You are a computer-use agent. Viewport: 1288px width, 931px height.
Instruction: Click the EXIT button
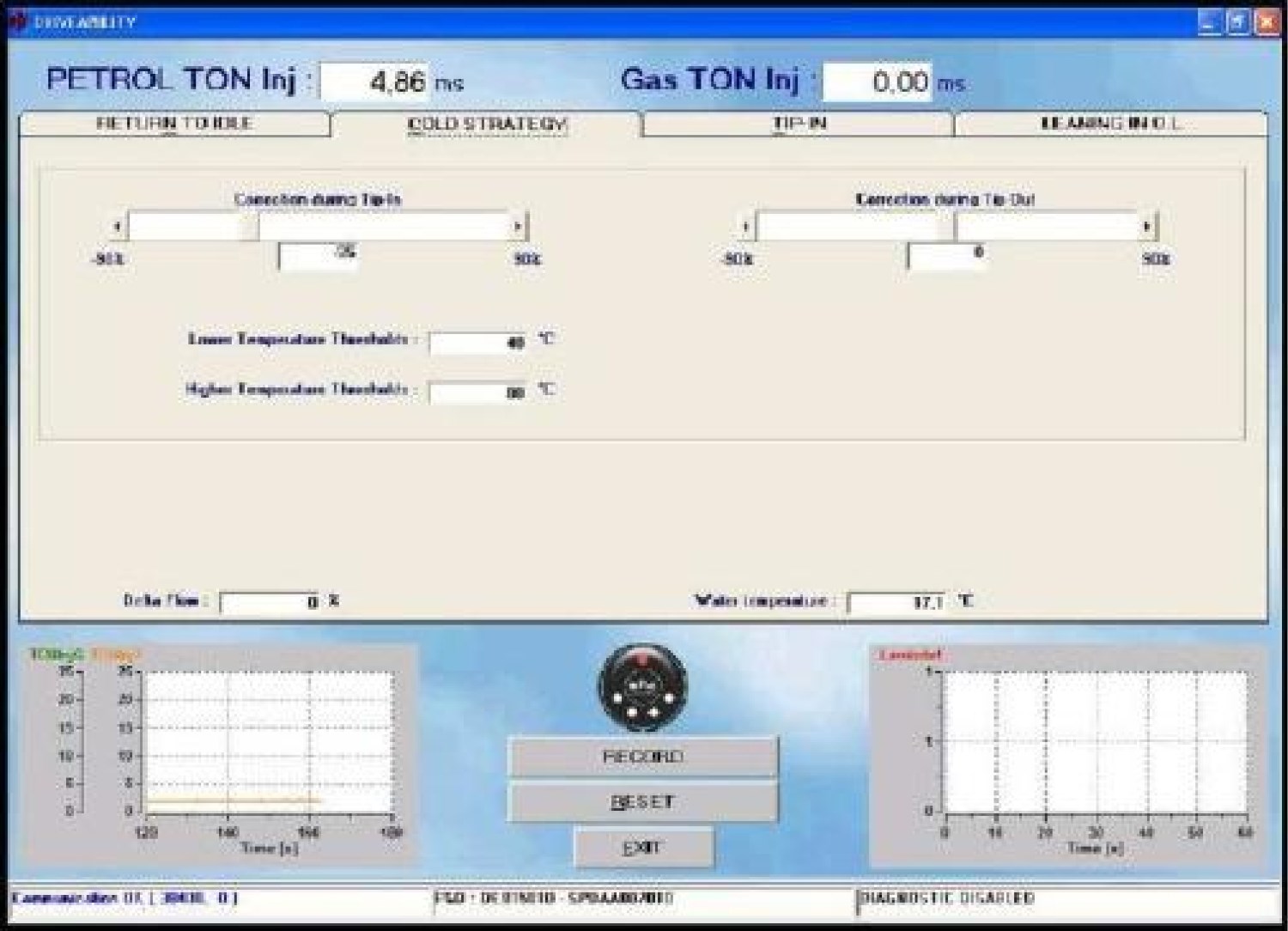click(643, 848)
